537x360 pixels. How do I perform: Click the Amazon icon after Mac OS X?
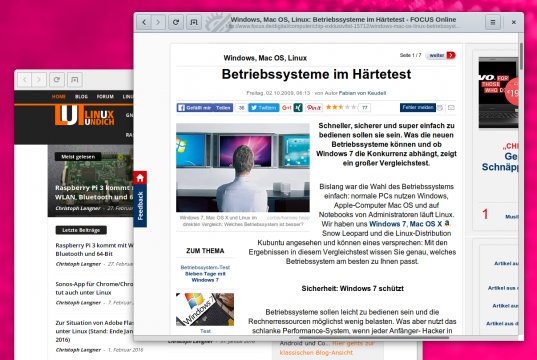point(447,223)
